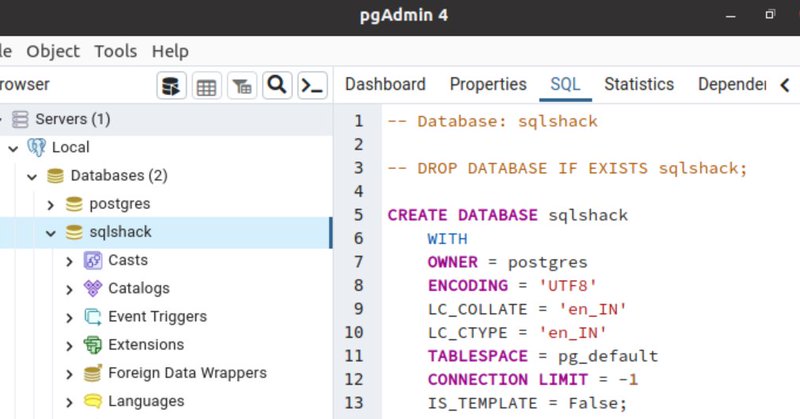Click the Servers group icon
This screenshot has height=419, width=800.
(x=20, y=119)
